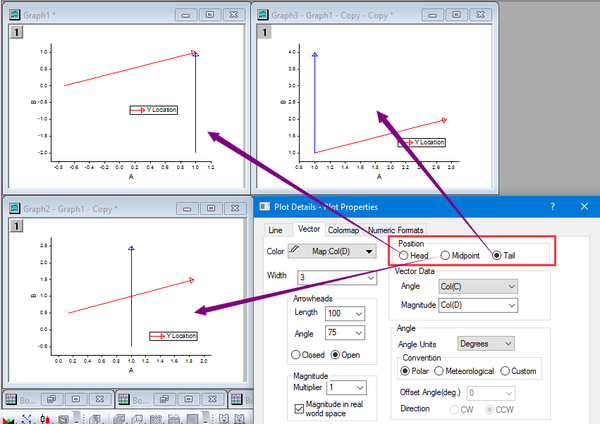600x424 pixels.
Task: Restore the first minimized Book window
Action: coord(51,399)
